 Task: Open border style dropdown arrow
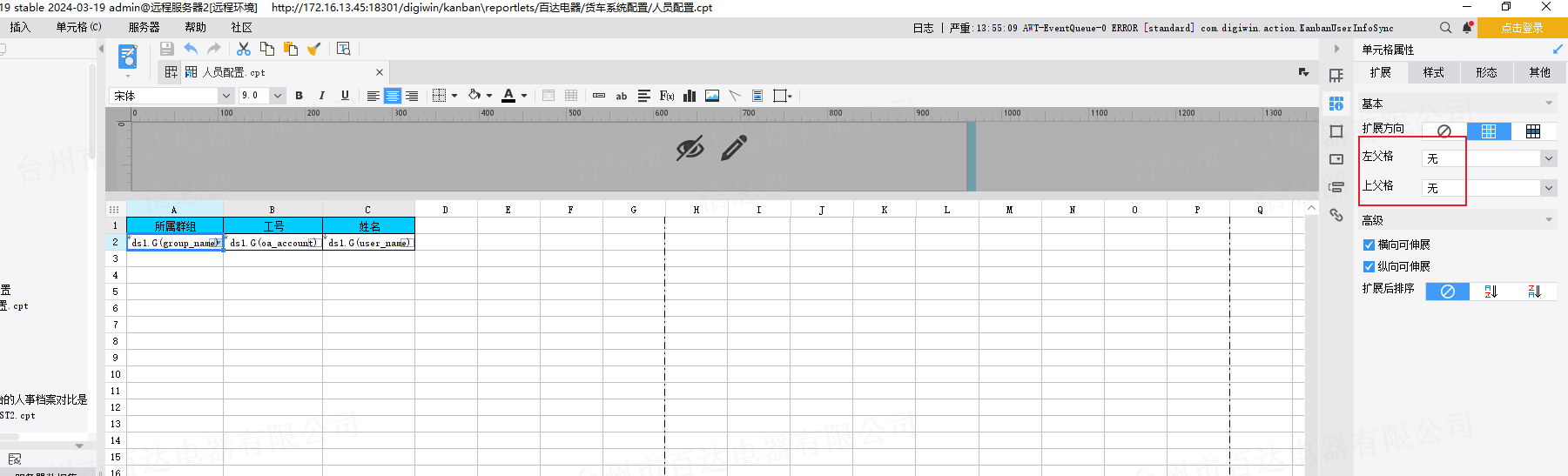[x=454, y=96]
